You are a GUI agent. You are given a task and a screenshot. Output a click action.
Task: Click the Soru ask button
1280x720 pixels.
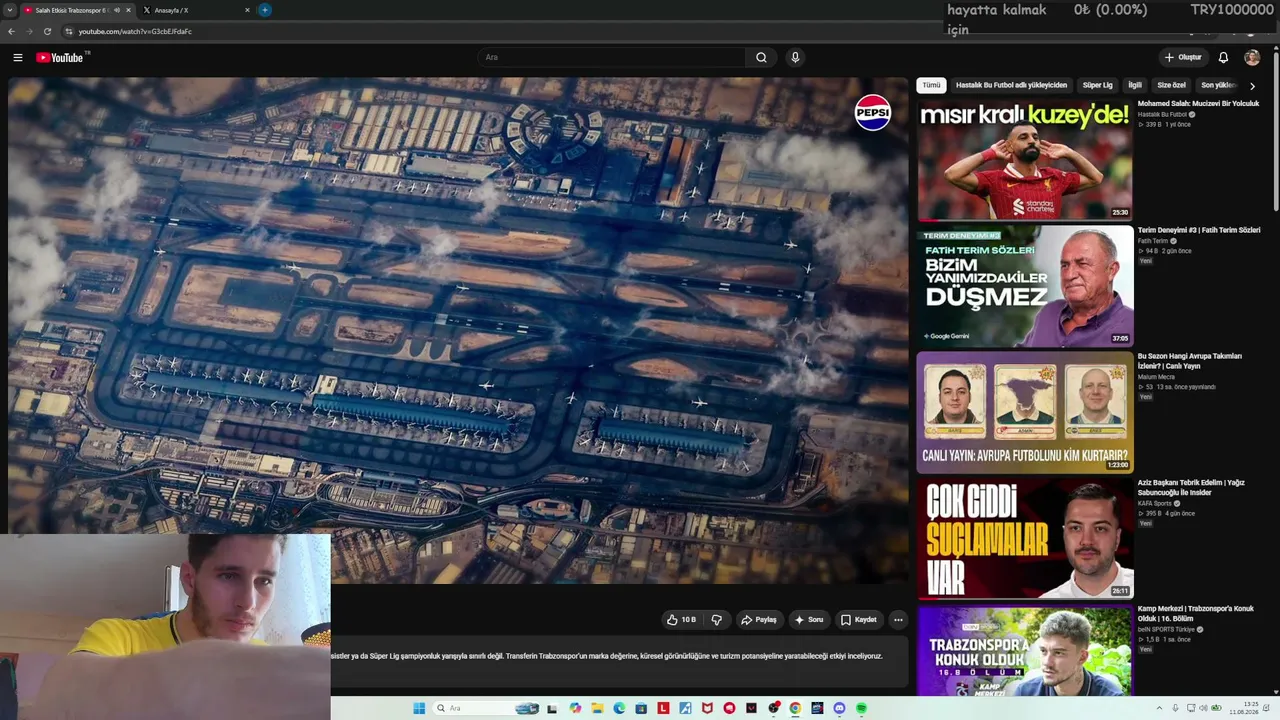808,620
